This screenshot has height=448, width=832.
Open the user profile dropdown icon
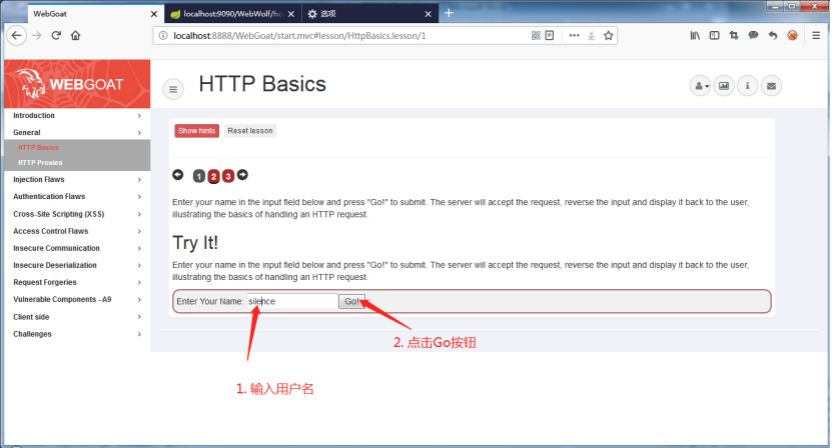[700, 86]
